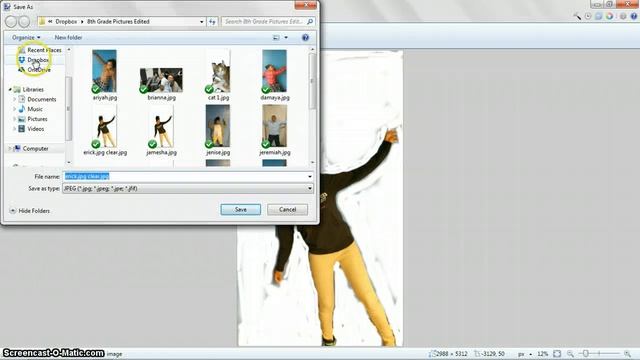Image resolution: width=640 pixels, height=360 pixels.
Task: Select the Documents library
Action: [37, 99]
